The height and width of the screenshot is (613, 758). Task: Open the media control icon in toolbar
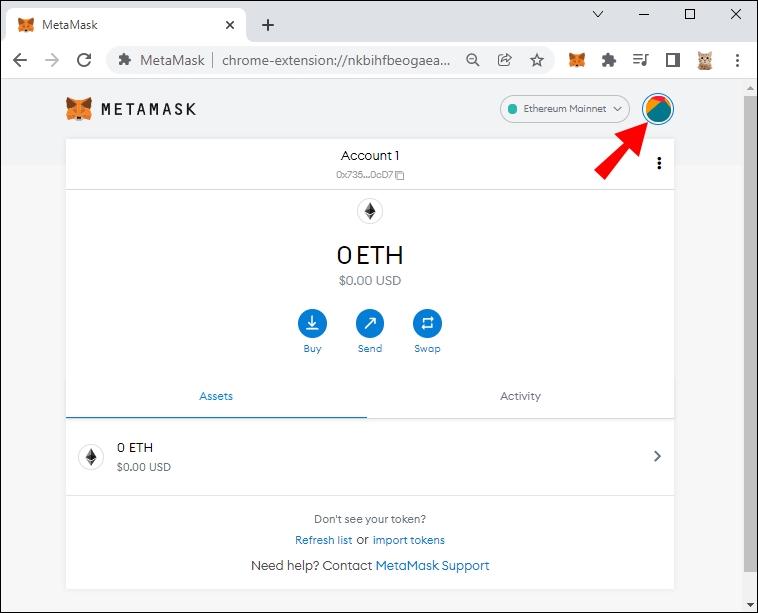tap(641, 60)
